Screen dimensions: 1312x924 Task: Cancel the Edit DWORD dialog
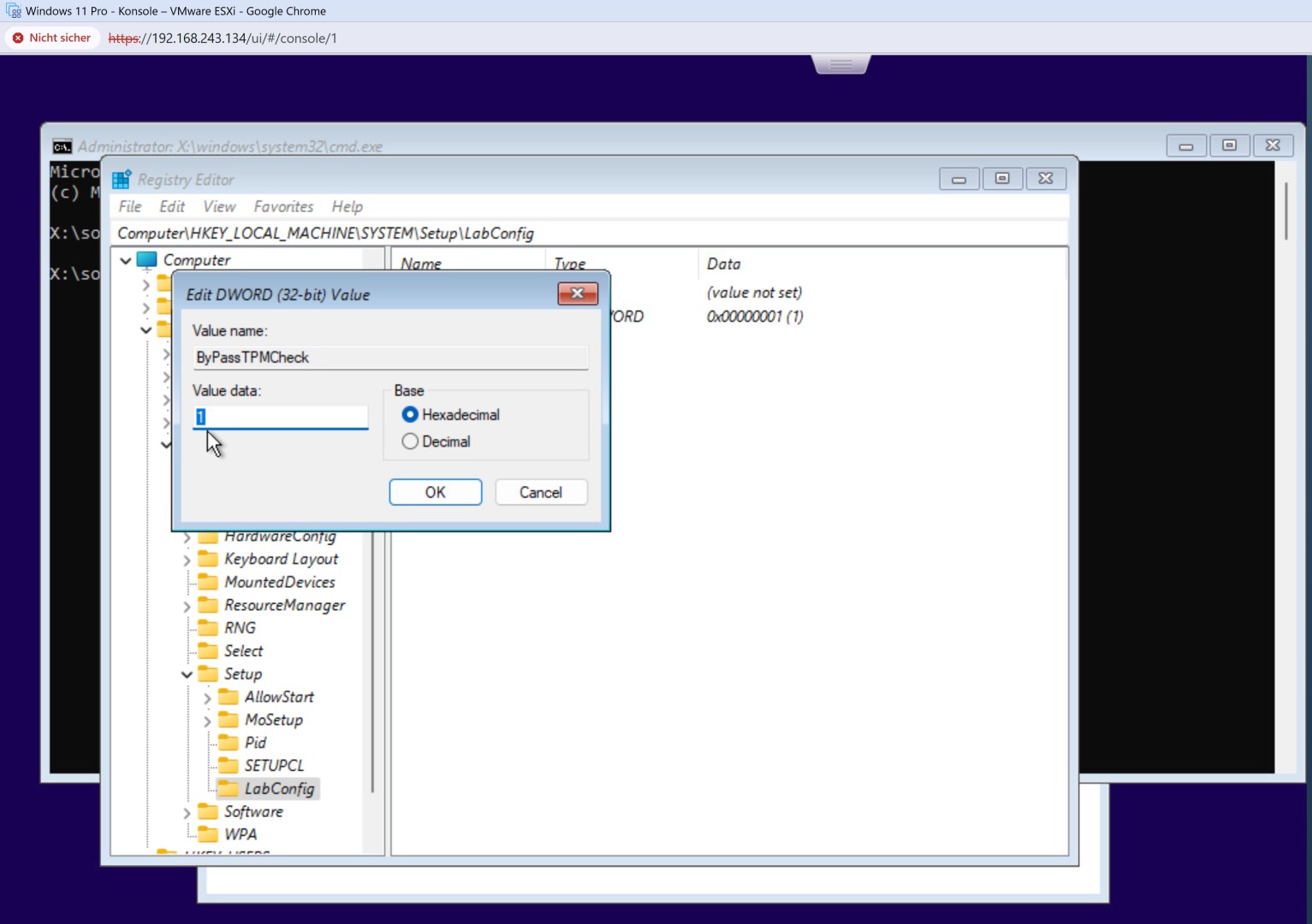(x=541, y=492)
